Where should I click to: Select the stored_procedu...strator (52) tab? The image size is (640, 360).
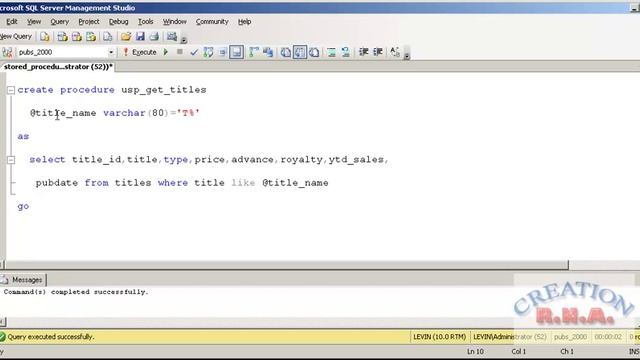click(58, 67)
